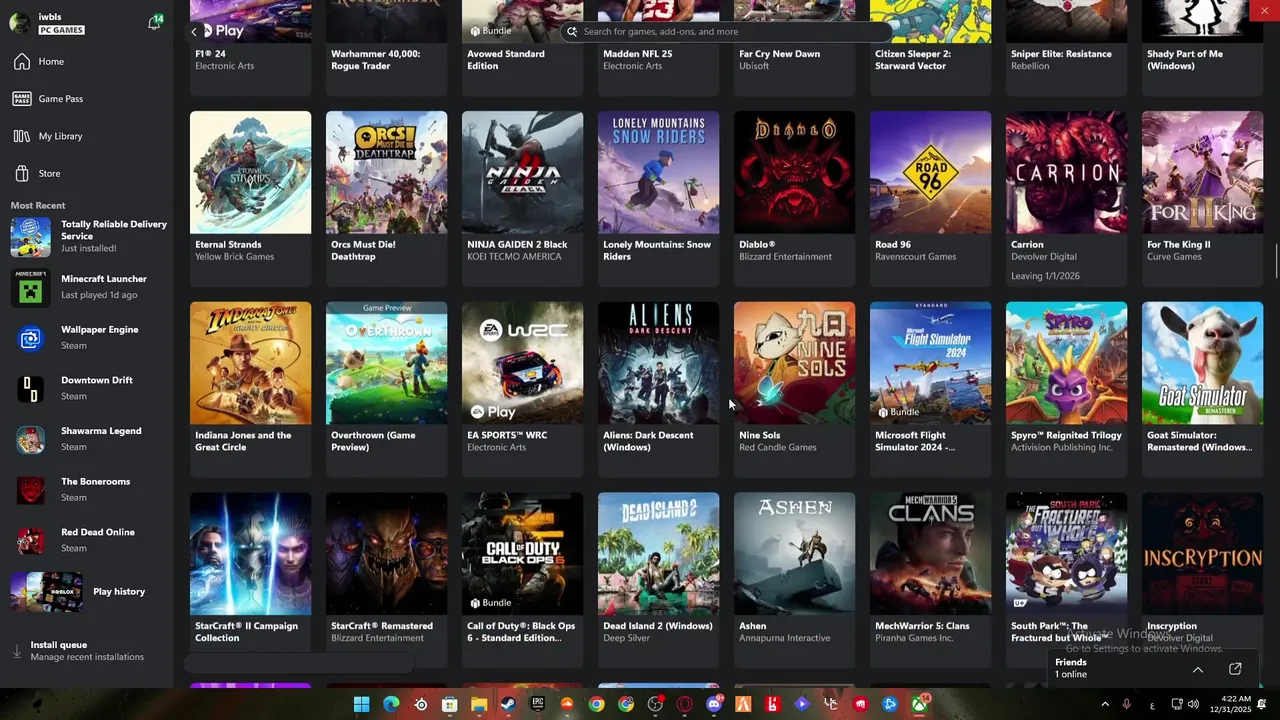
Task: Open Spyro Reignited Trilogy tile
Action: pyautogui.click(x=1066, y=388)
